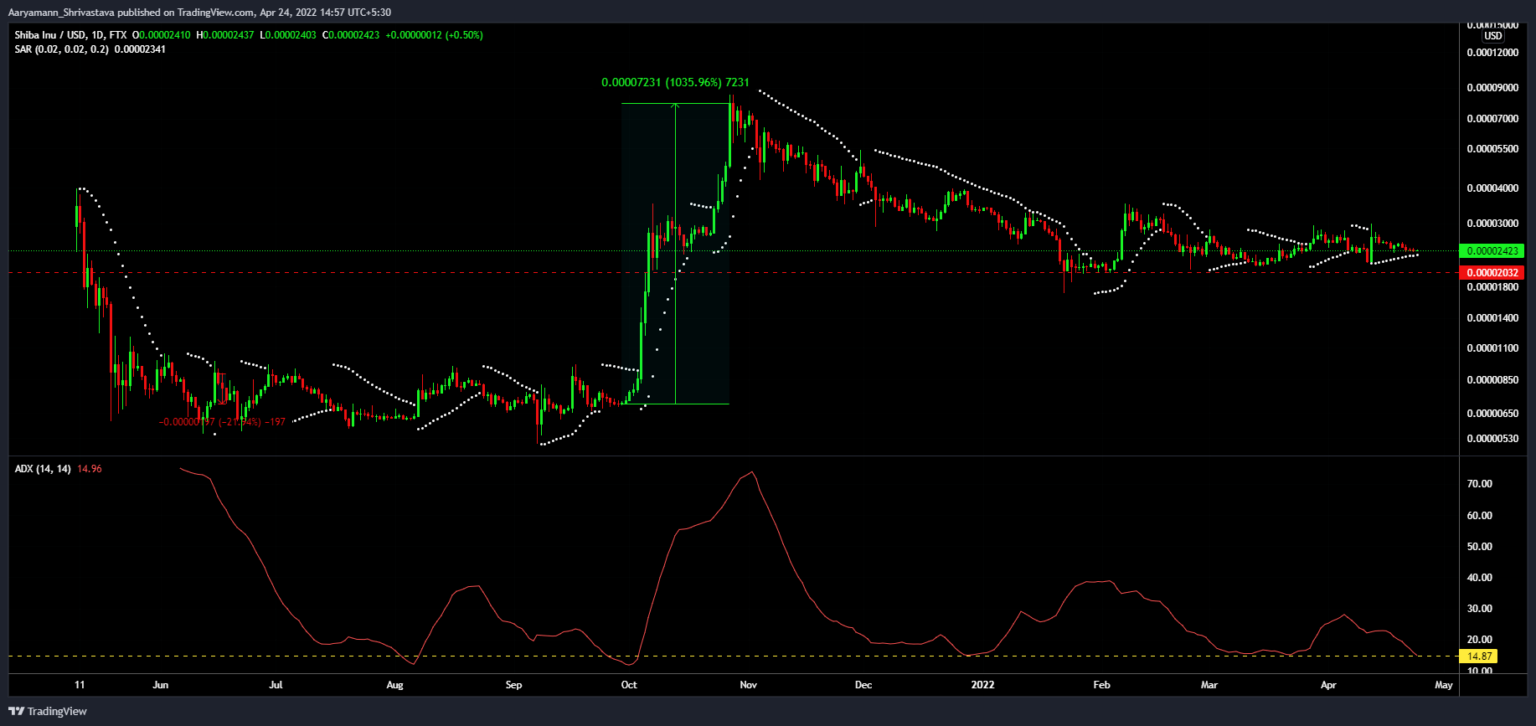Click the Mar label on time axis

coord(1210,686)
